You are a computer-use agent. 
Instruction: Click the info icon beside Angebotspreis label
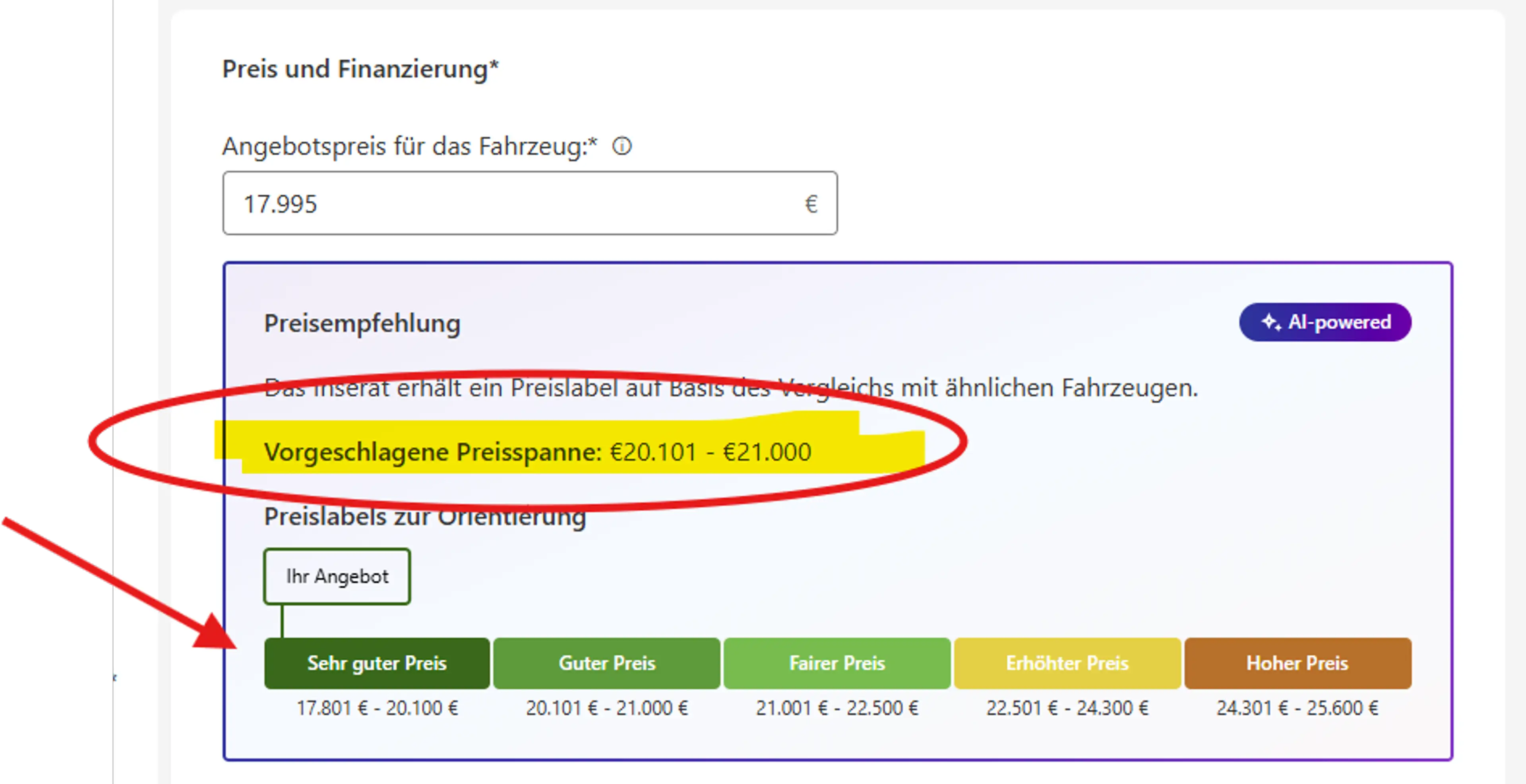(x=622, y=146)
